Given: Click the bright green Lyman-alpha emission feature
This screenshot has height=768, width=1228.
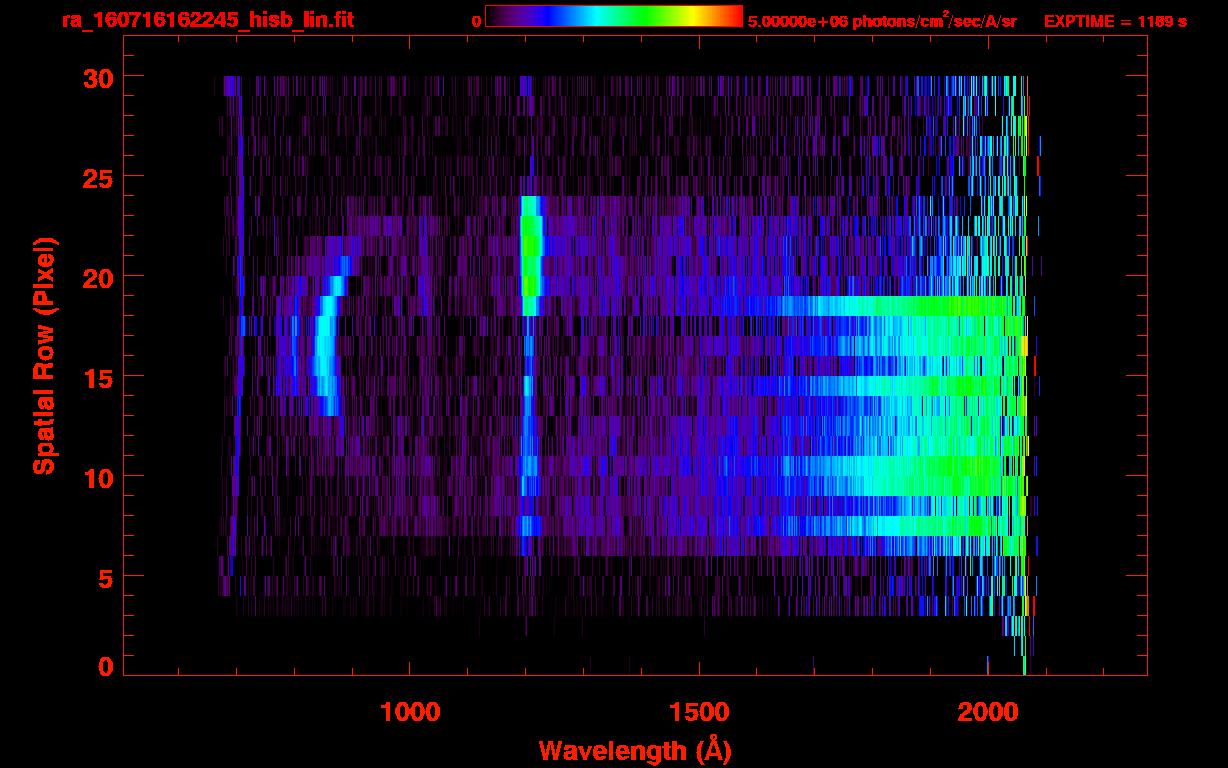Looking at the screenshot, I should (531, 255).
